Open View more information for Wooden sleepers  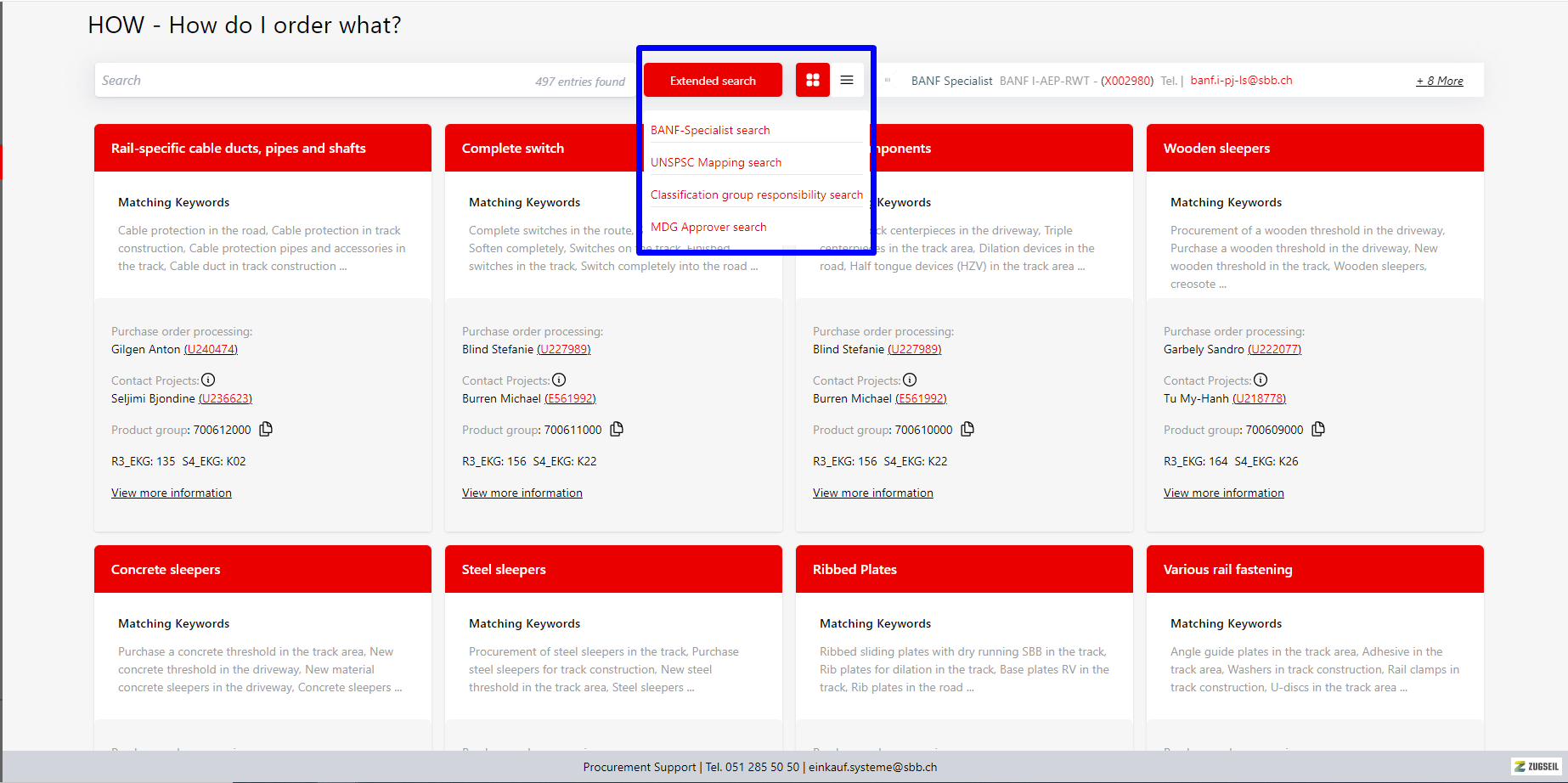click(1223, 493)
